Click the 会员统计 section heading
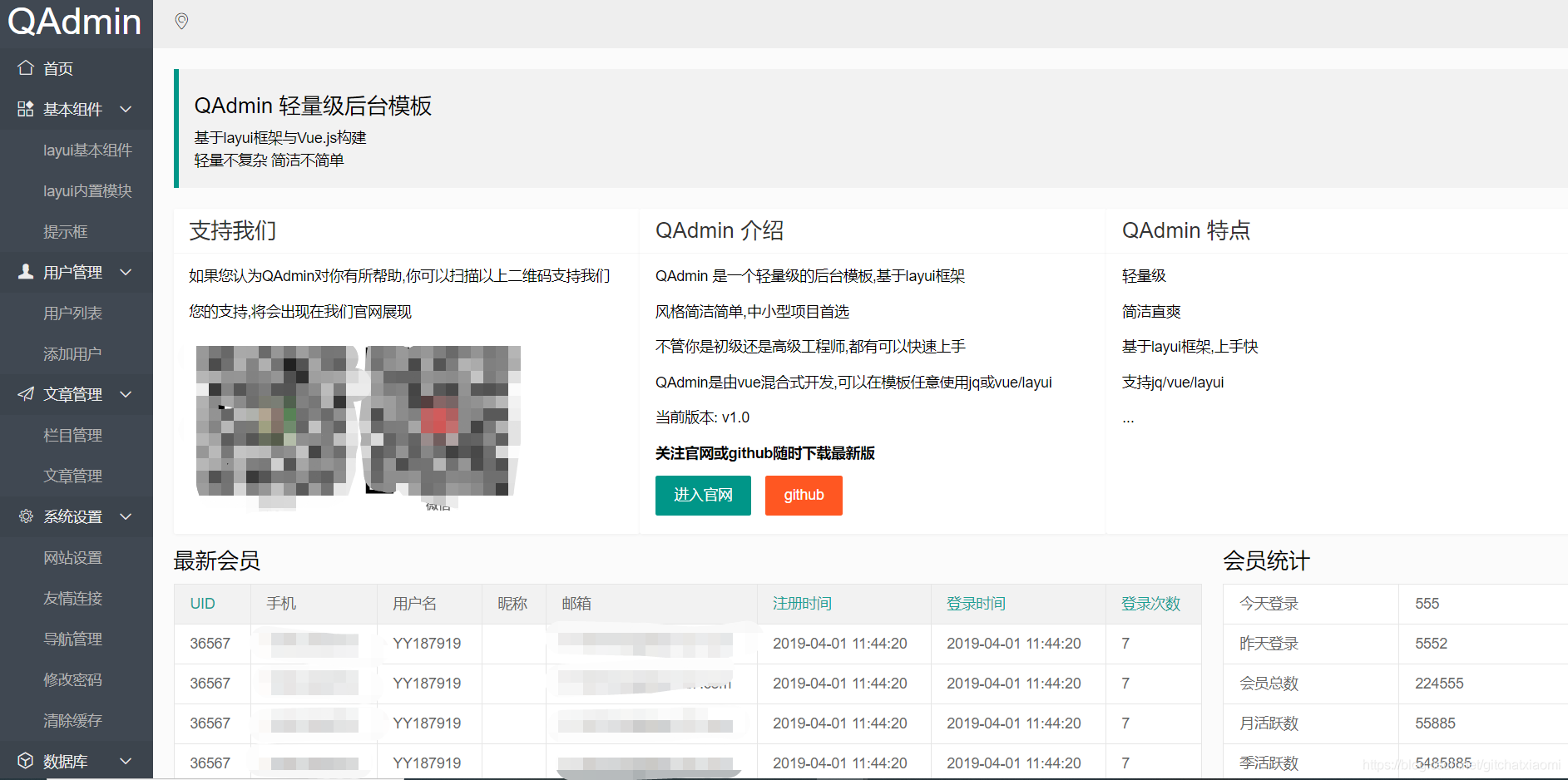The height and width of the screenshot is (780, 1568). point(1266,560)
